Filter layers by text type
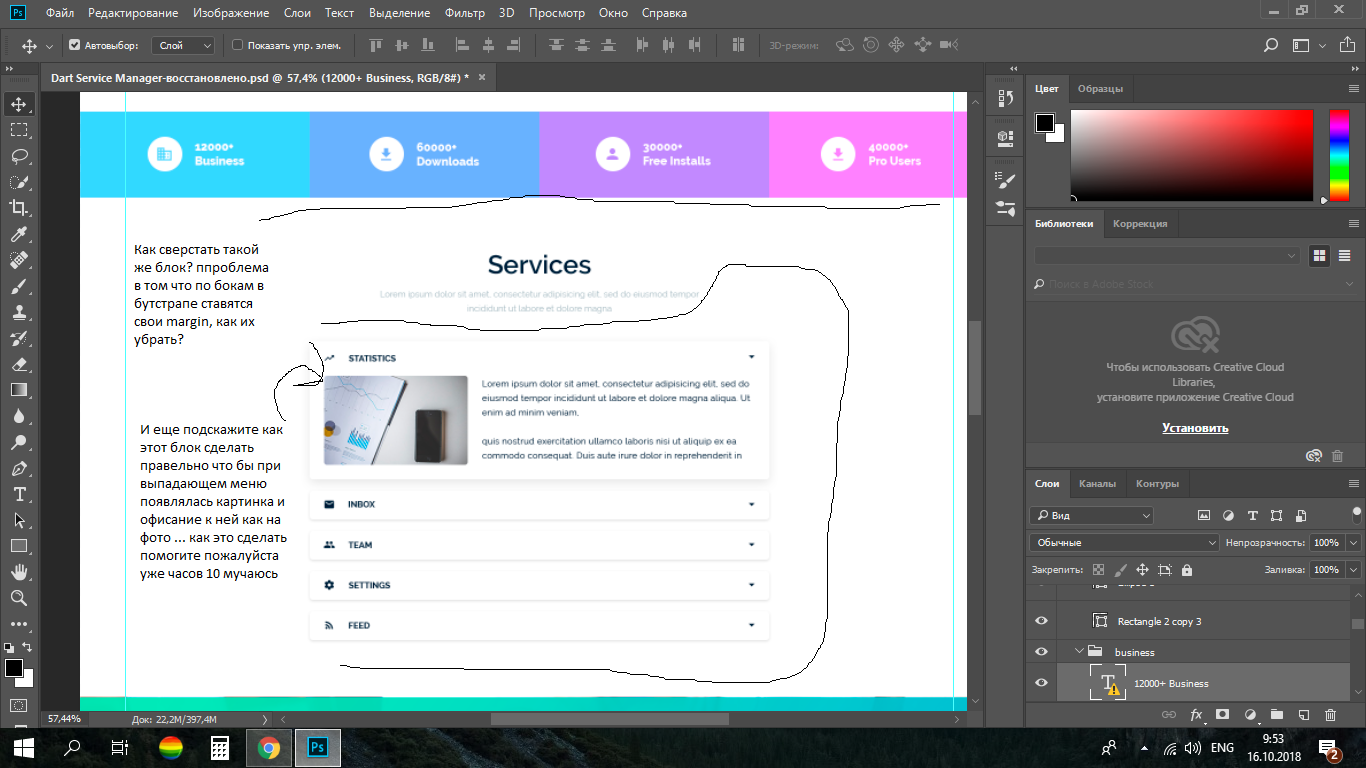The width and height of the screenshot is (1366, 768). (1252, 515)
